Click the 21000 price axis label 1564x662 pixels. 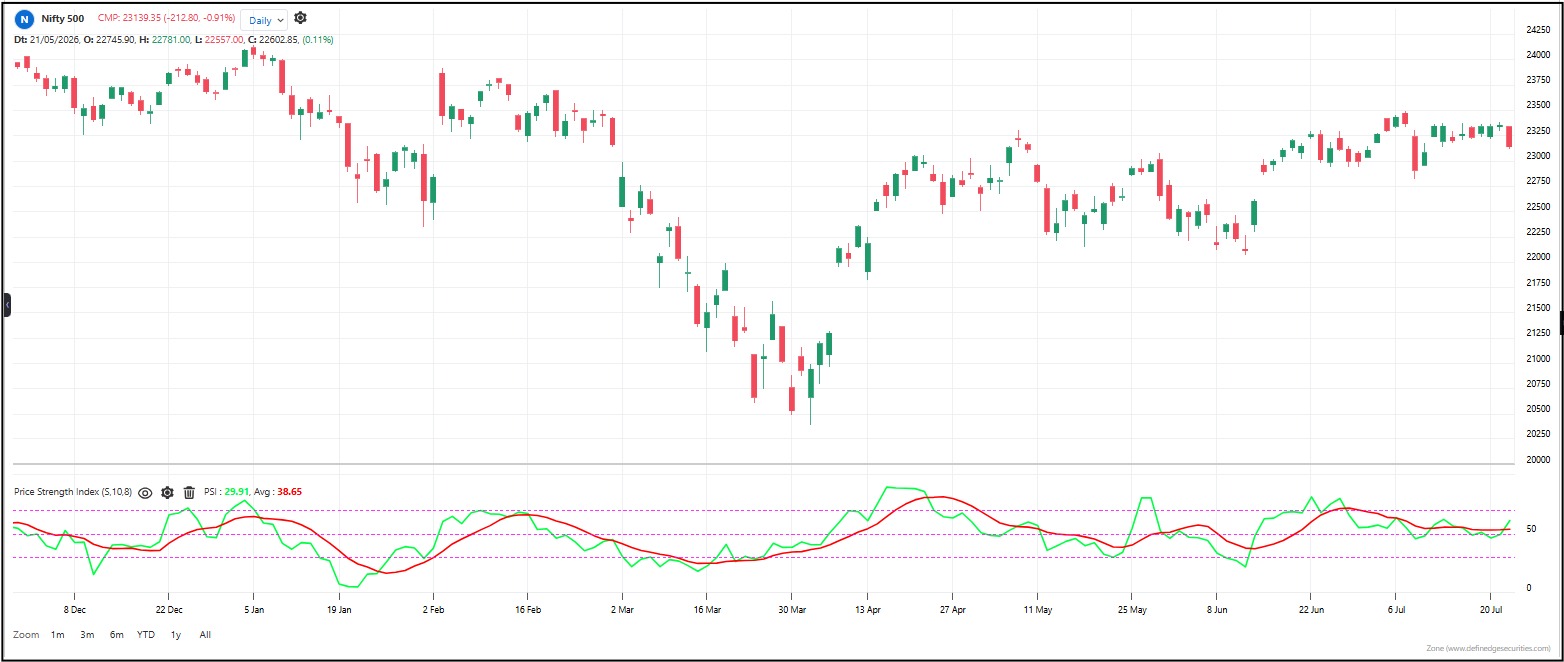(1537, 359)
